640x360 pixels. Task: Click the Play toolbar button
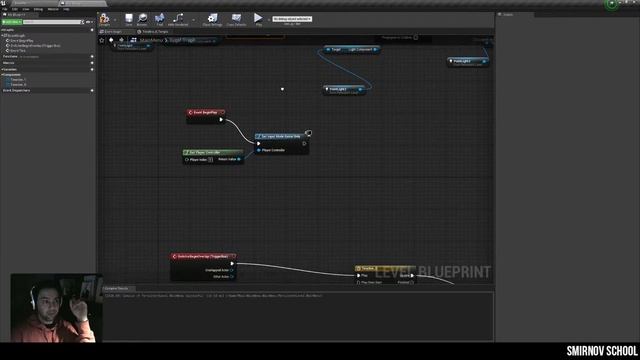[258, 19]
